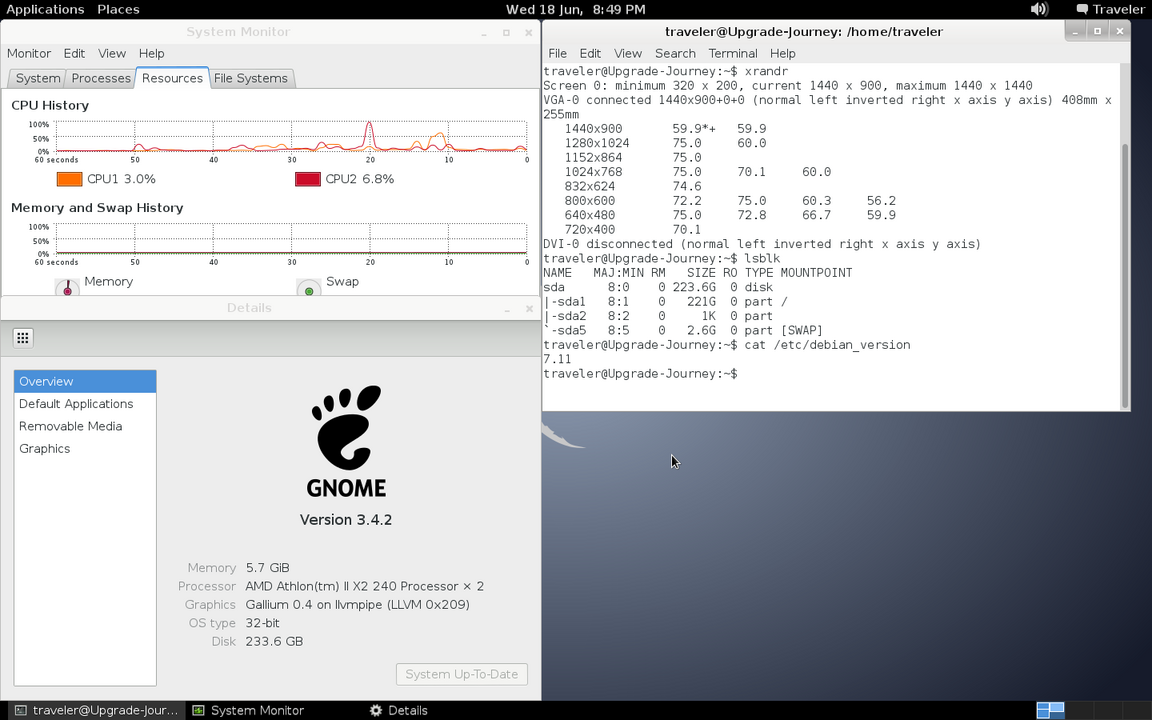The image size is (1152, 720).
Task: Select the Resources tab
Action: coord(173,78)
